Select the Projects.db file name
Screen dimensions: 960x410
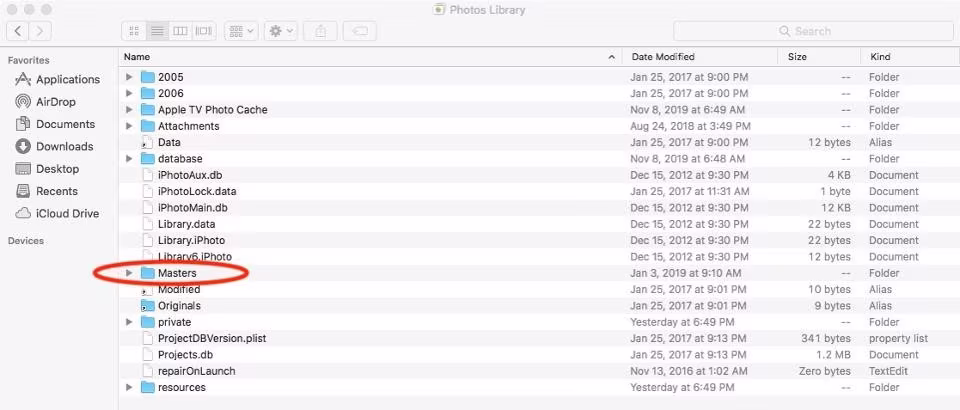tap(185, 355)
